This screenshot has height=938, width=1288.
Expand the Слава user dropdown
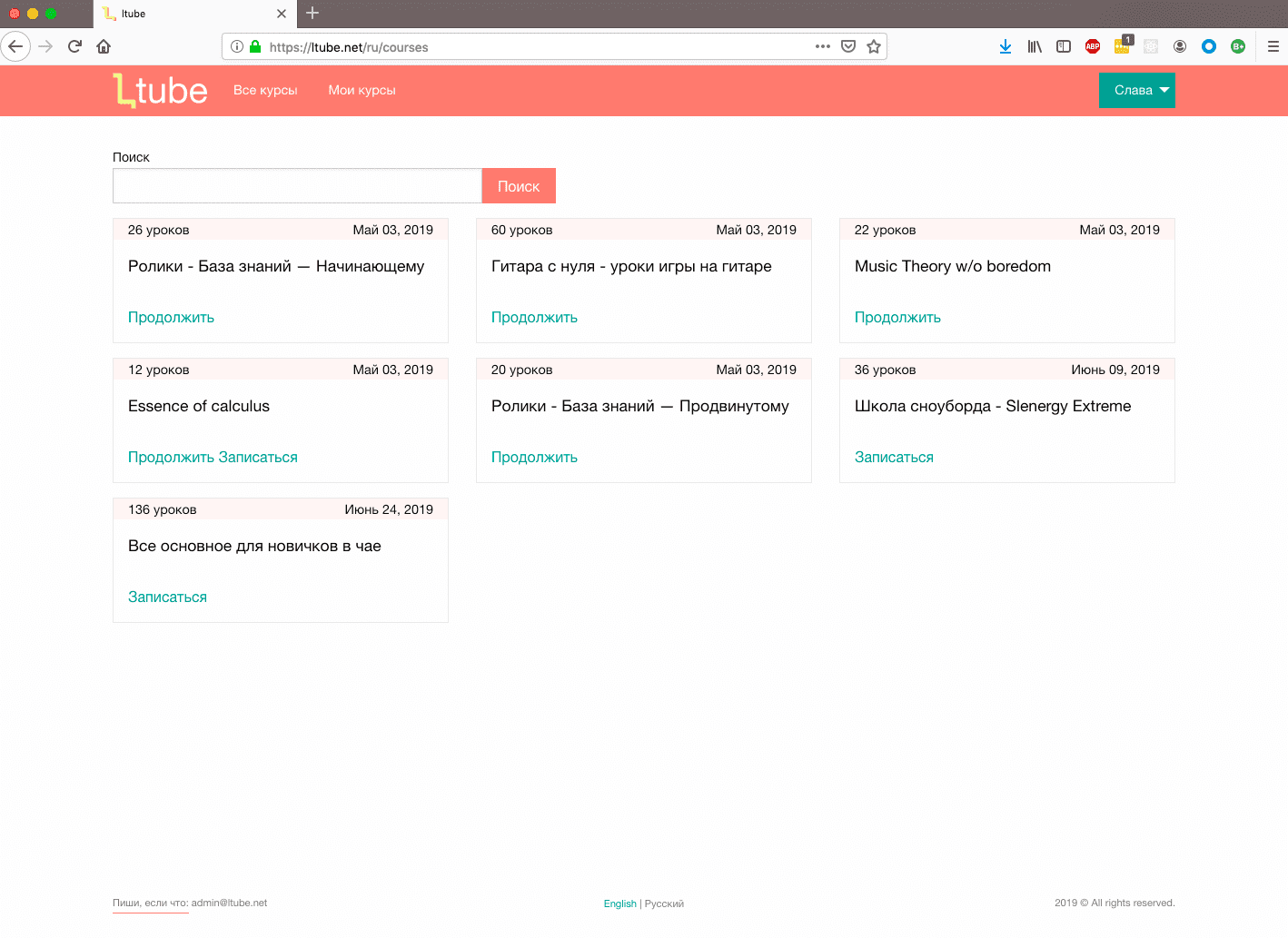coord(1136,90)
